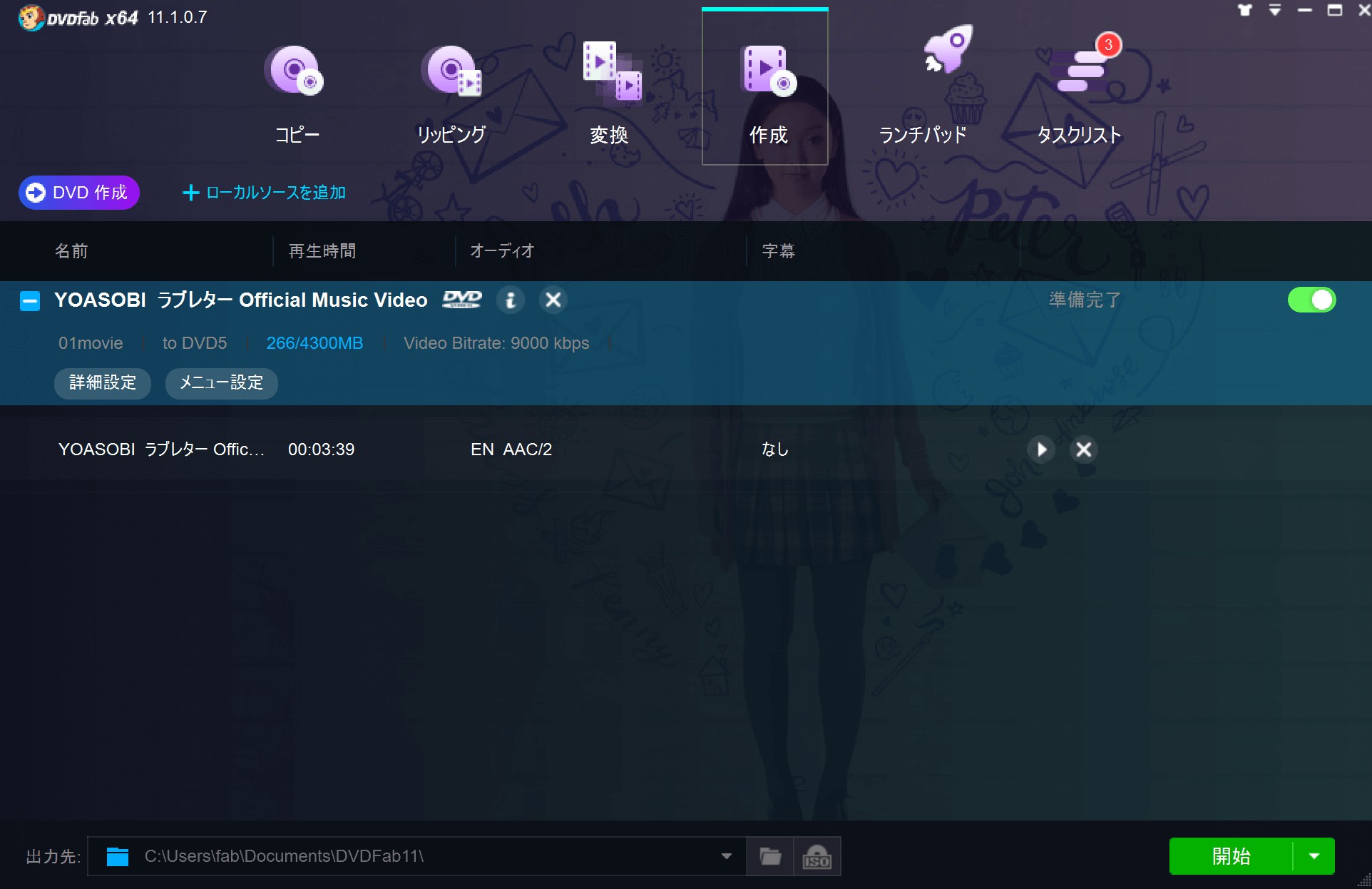The image size is (1372, 889).
Task: Click the green 開始 start button
Action: point(1232,856)
